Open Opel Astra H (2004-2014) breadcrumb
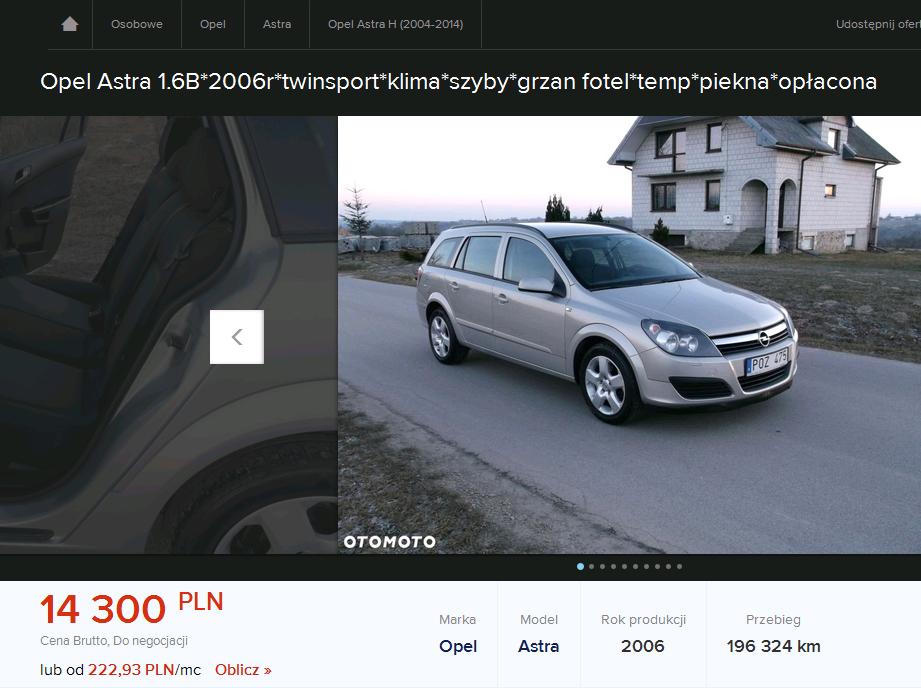Image resolution: width=921 pixels, height=688 pixels. coord(395,24)
